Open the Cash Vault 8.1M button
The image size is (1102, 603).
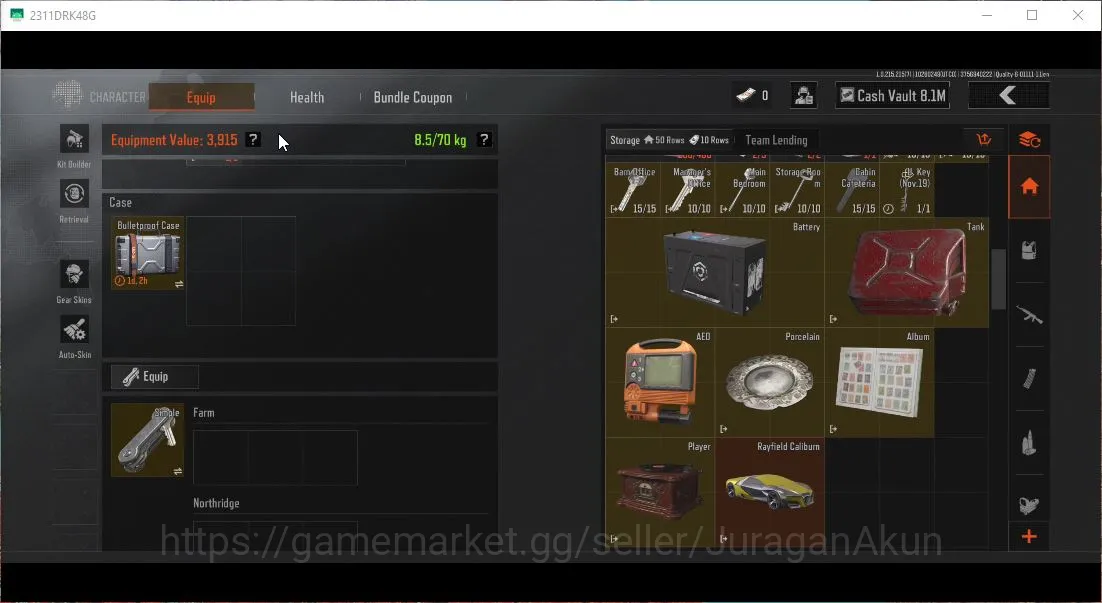[893, 96]
